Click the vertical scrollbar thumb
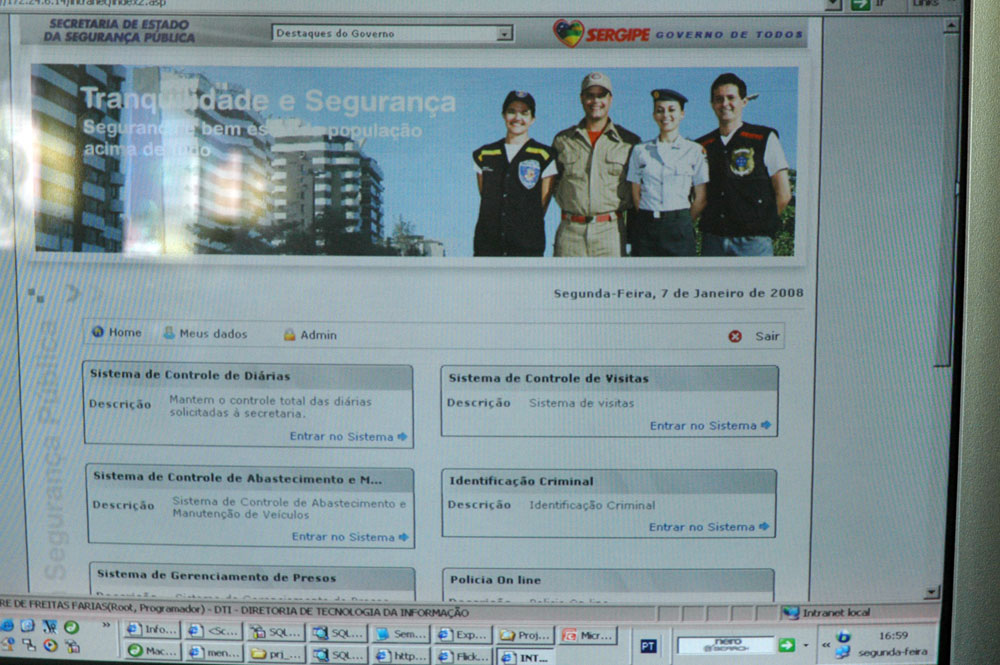The image size is (1000, 665). [946, 198]
